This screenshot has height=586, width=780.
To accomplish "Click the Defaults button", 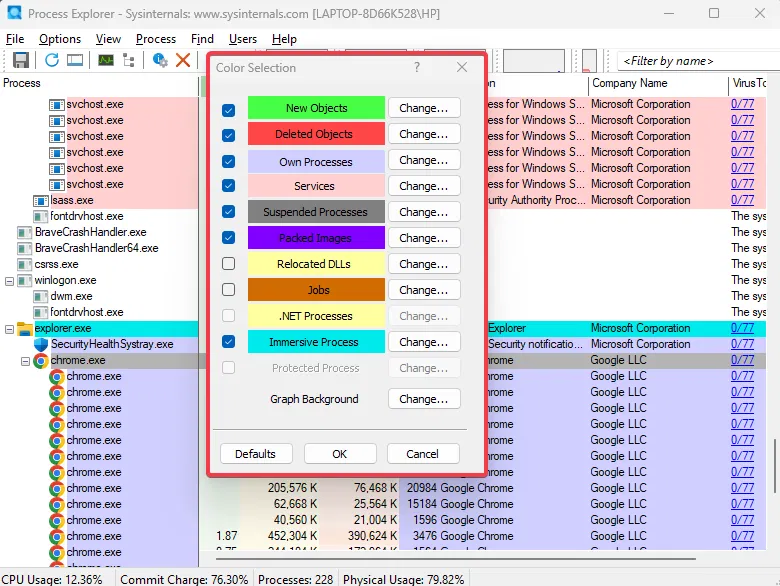I will point(255,454).
